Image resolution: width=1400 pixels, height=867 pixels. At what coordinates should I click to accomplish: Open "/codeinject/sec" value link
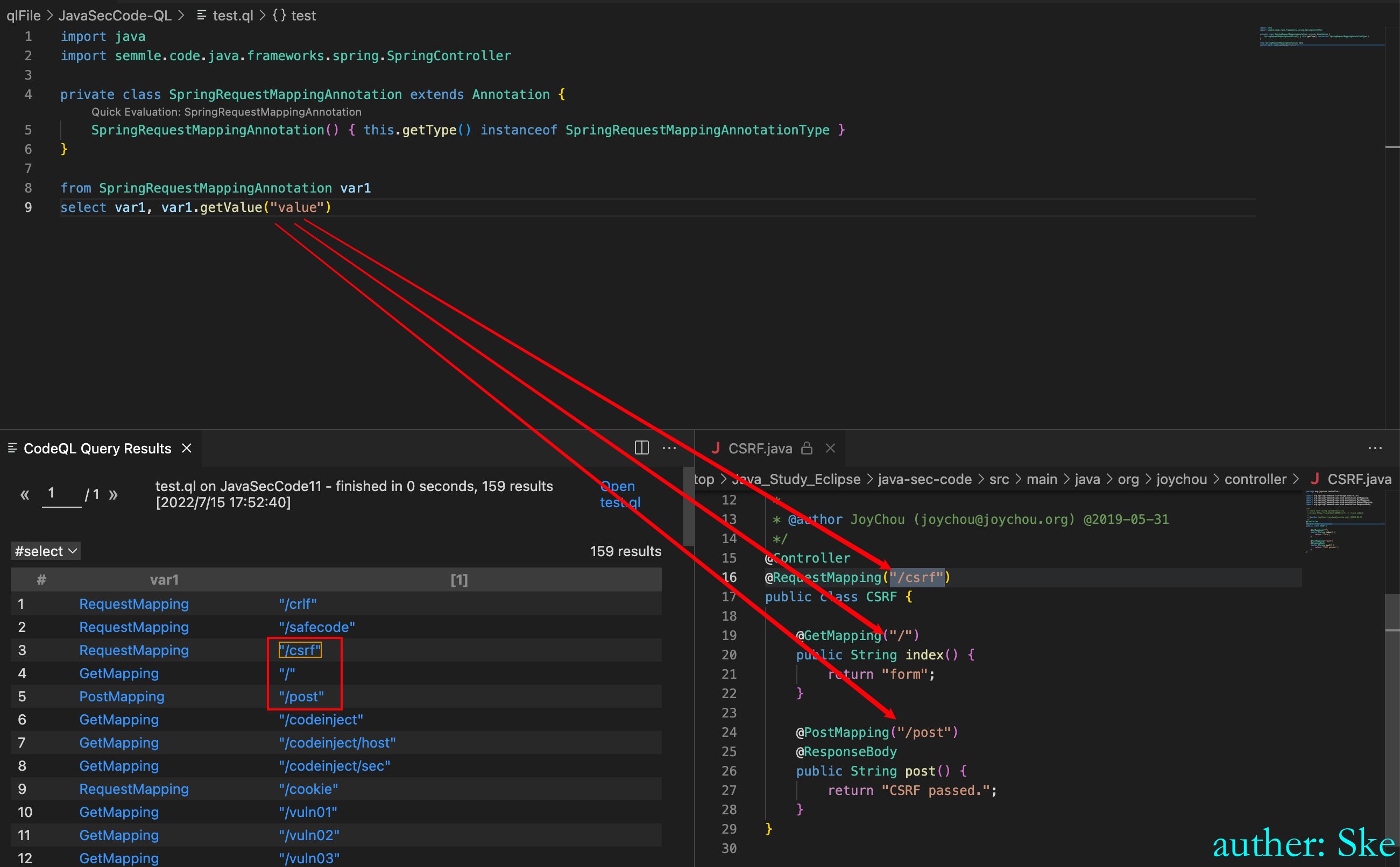click(334, 765)
